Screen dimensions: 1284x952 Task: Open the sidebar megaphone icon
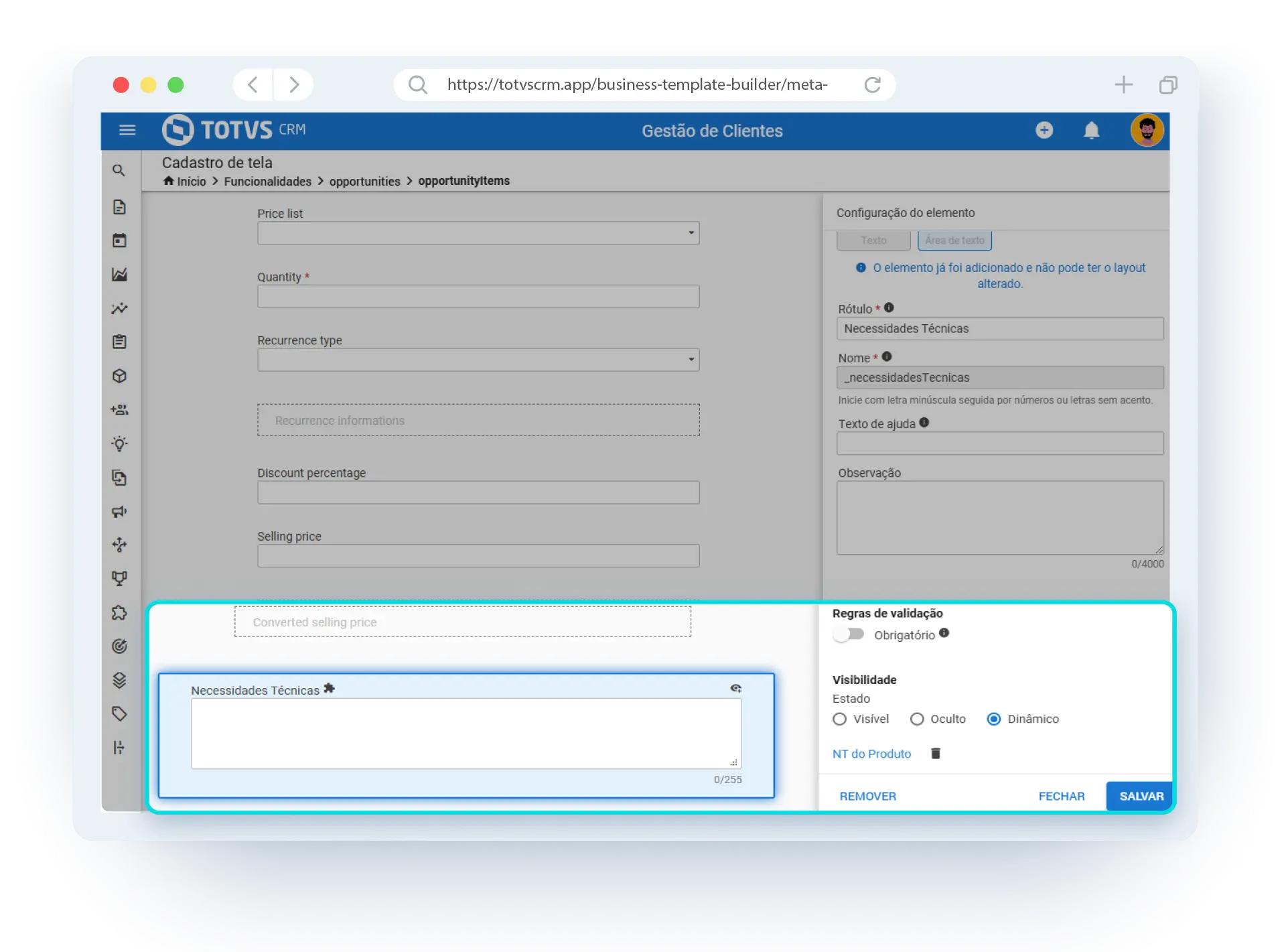(x=119, y=511)
